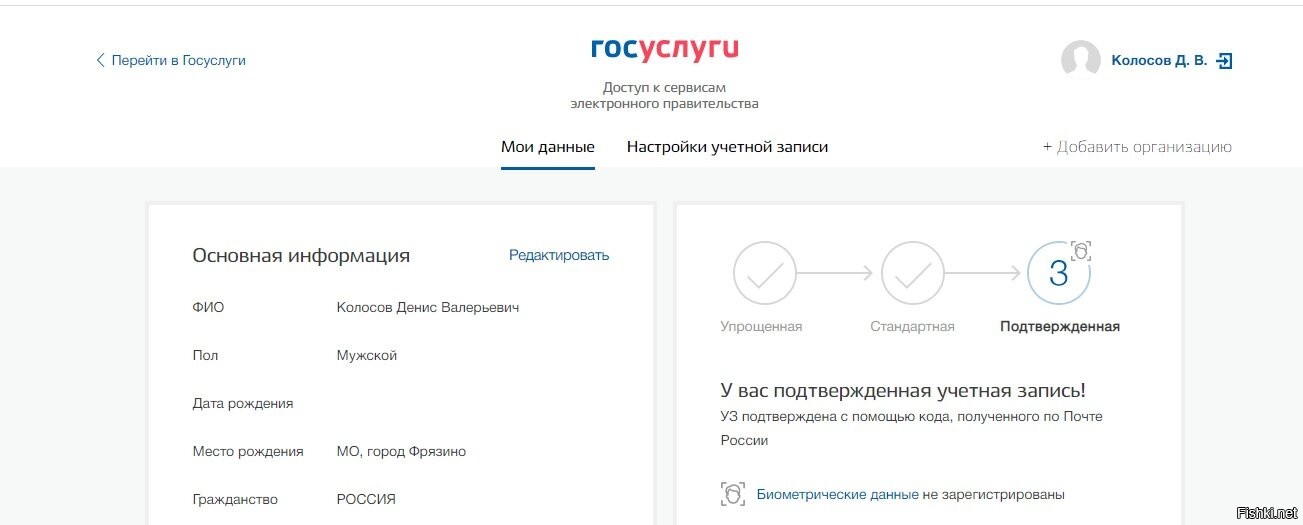The width and height of the screenshot is (1303, 525).
Task: Click the logout icon beside Колосов Д. В.
Action: click(x=1224, y=60)
